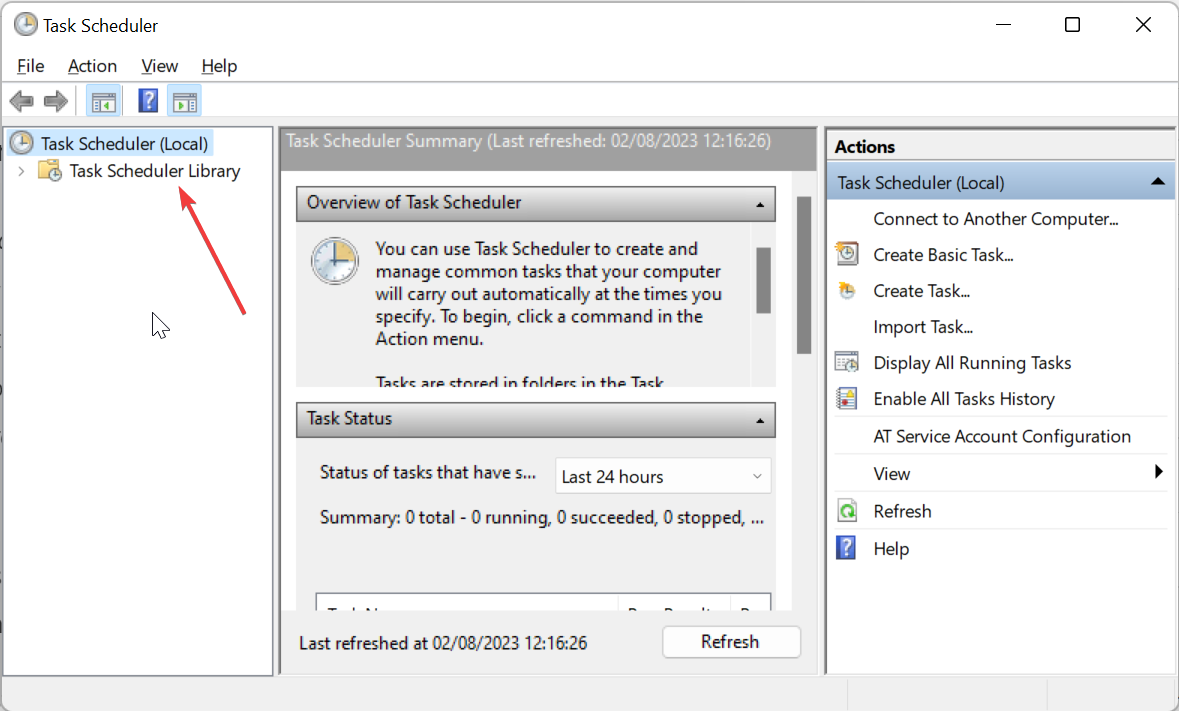Select Task Scheduler Library tree item
The image size is (1179, 711).
pos(154,171)
